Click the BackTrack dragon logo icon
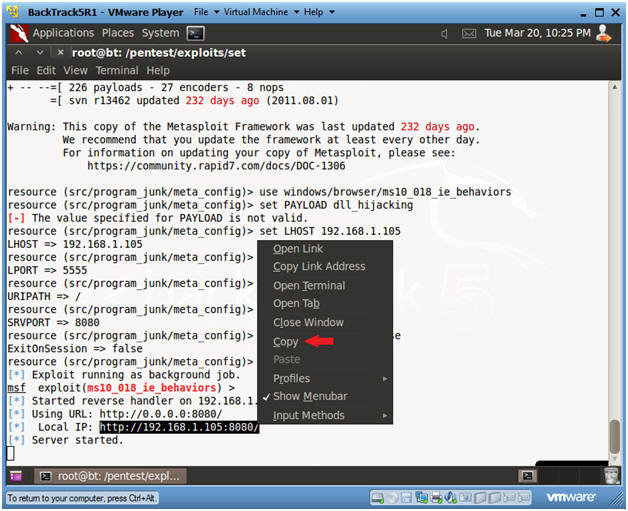This screenshot has height=511, width=628. pos(19,33)
